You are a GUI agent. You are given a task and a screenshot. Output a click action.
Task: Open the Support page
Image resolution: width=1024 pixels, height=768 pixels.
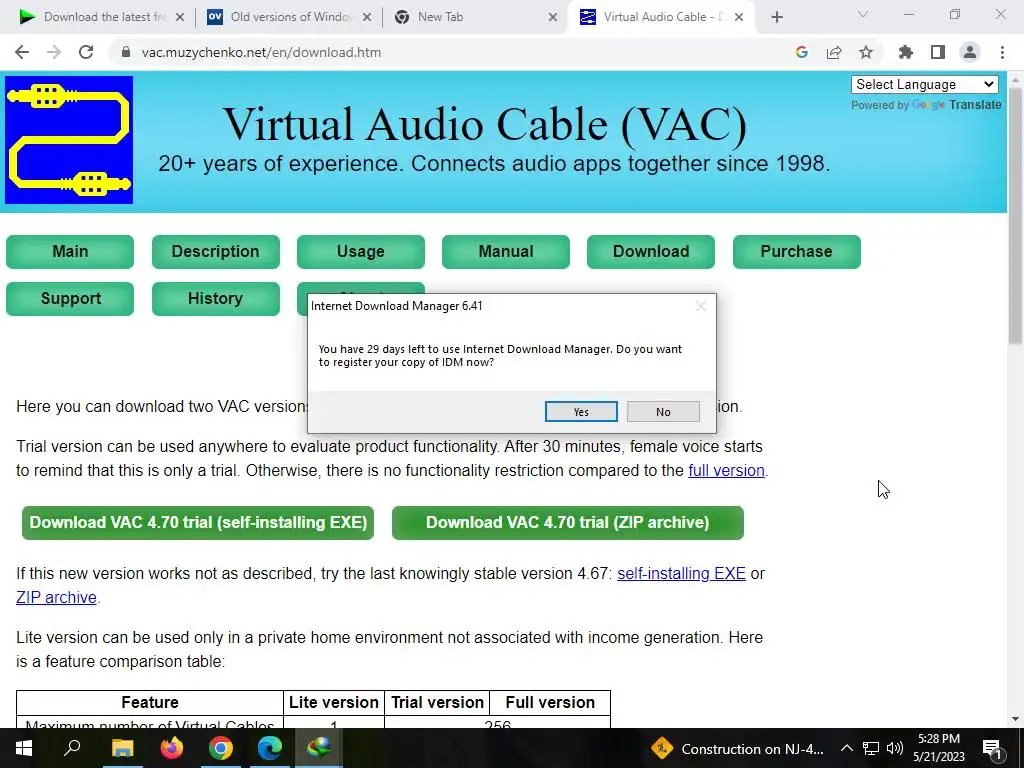[x=70, y=298]
